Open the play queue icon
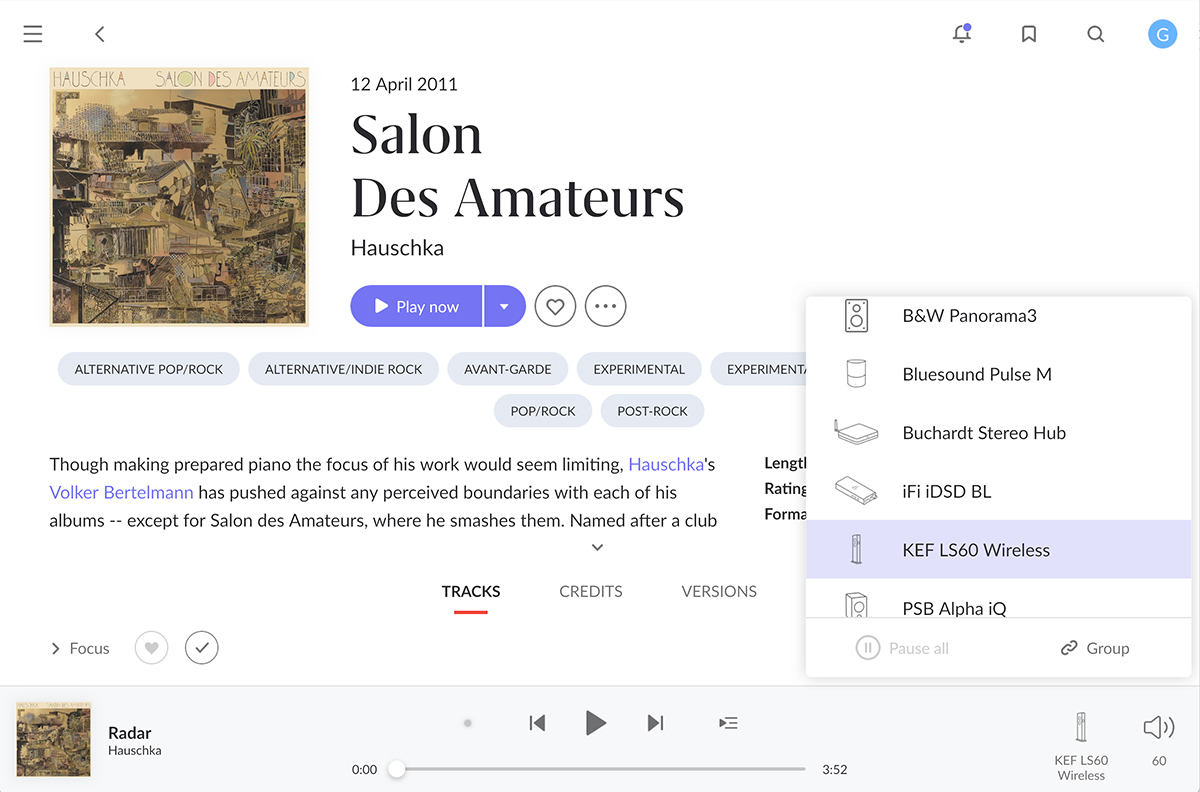Image resolution: width=1200 pixels, height=792 pixels. (729, 722)
